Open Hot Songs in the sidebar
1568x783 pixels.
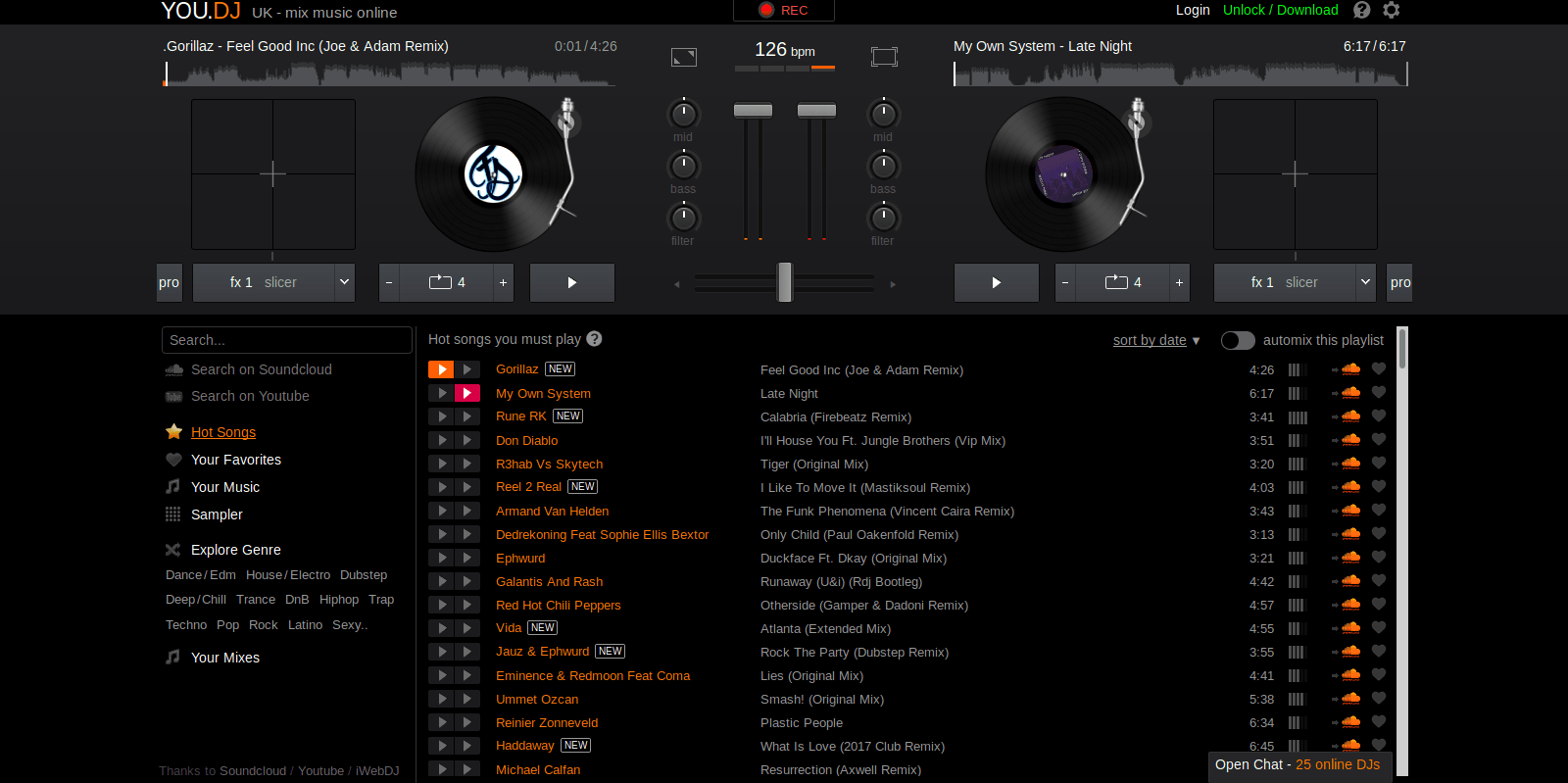pos(223,432)
